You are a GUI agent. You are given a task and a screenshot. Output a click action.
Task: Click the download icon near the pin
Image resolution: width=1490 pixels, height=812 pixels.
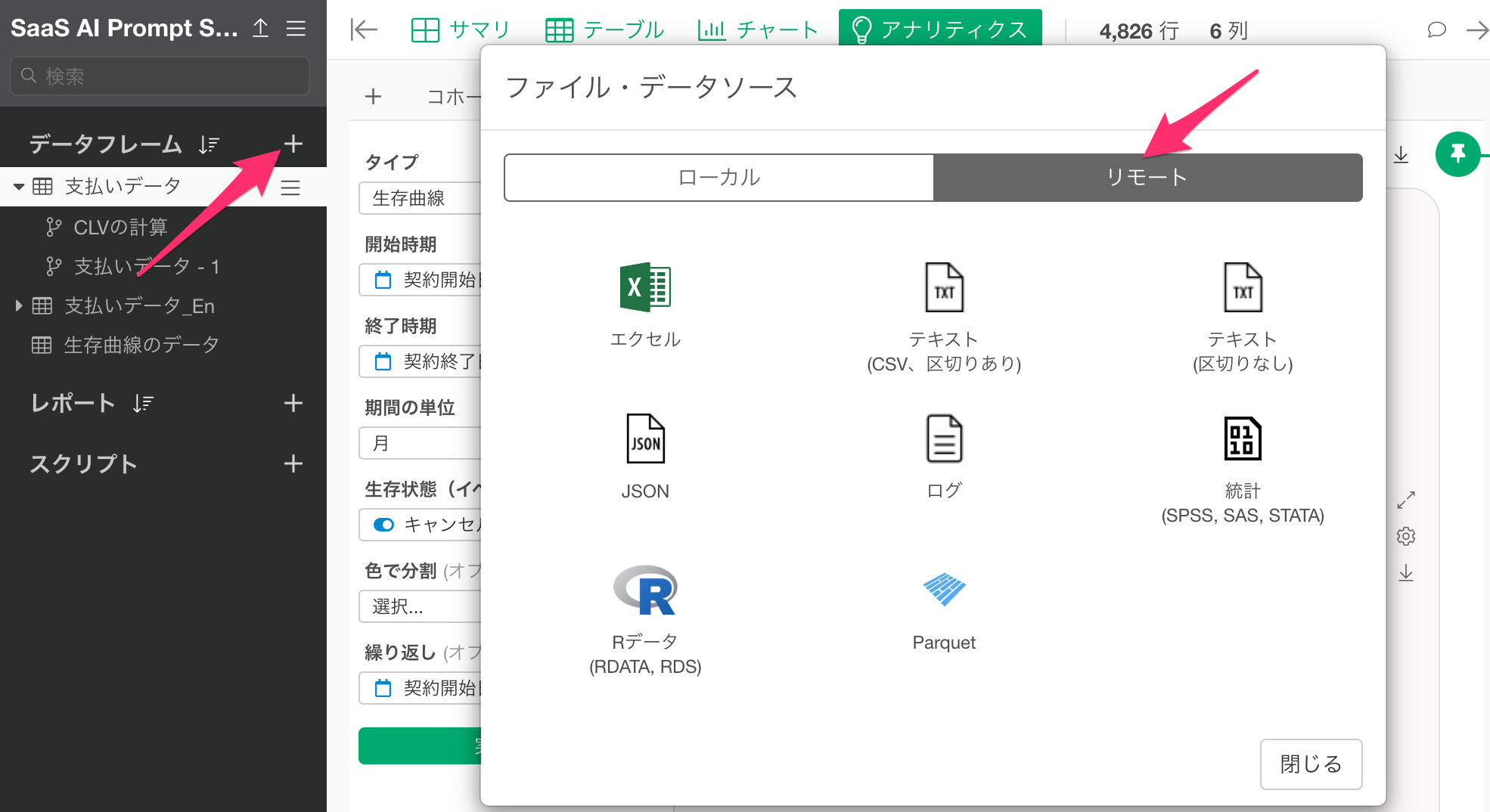pyautogui.click(x=1401, y=155)
